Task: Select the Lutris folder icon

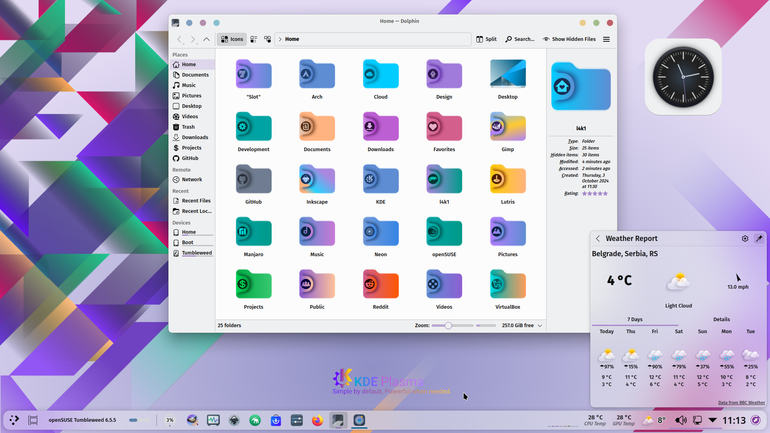Action: click(x=508, y=179)
